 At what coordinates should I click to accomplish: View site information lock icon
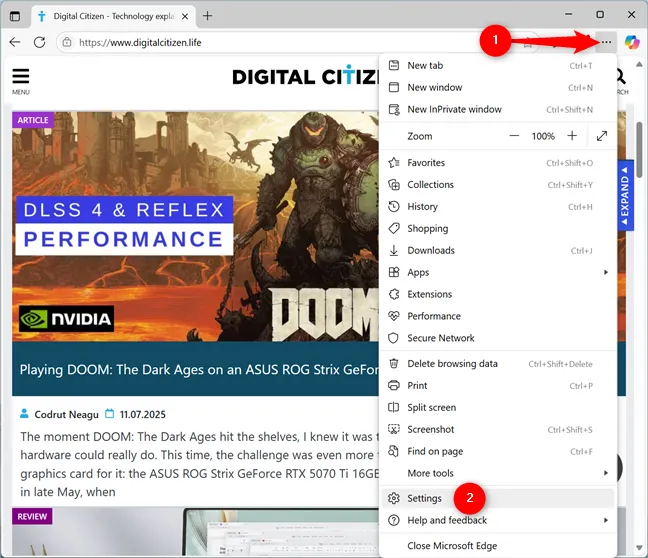(x=67, y=42)
